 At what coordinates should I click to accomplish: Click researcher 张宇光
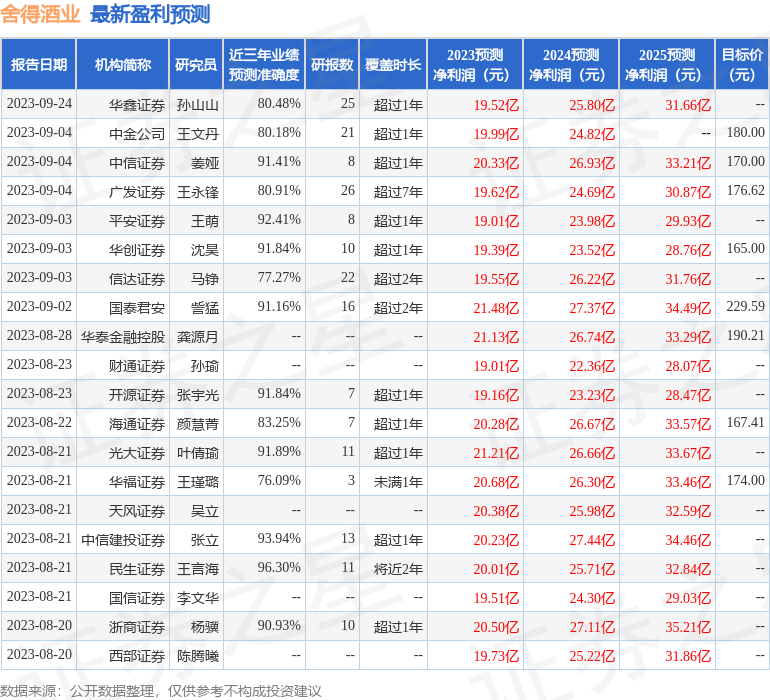click(x=198, y=395)
